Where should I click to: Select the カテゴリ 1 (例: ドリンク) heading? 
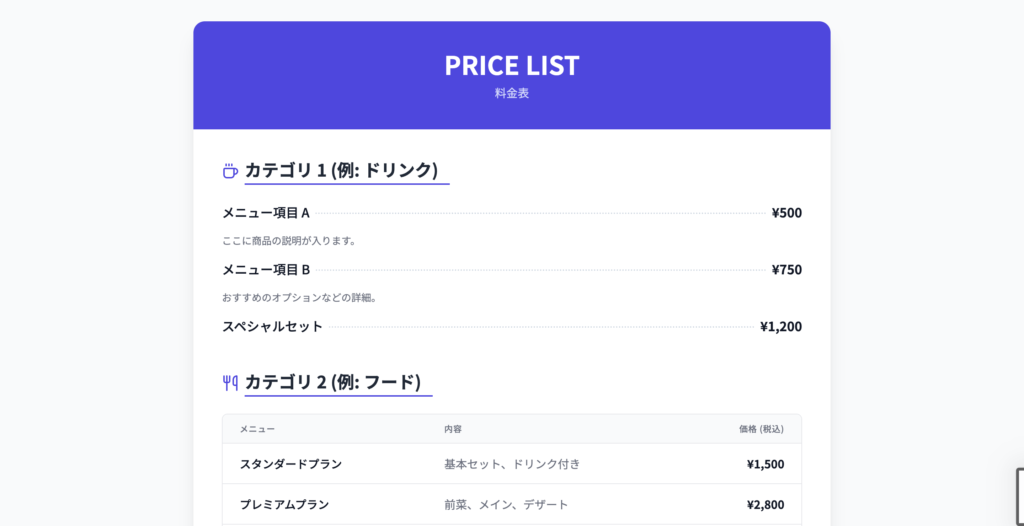click(341, 170)
